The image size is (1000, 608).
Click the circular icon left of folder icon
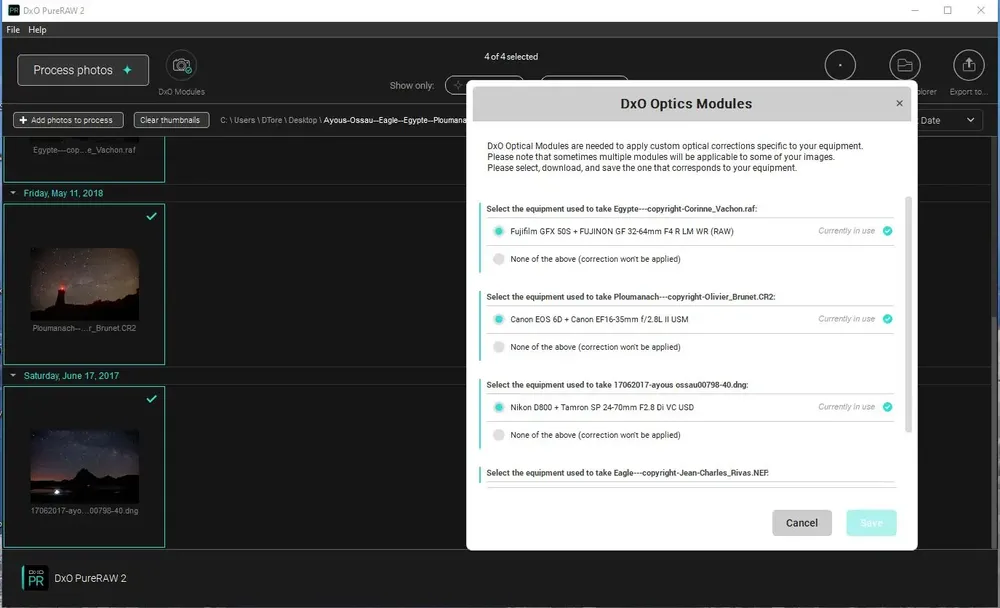pos(840,65)
